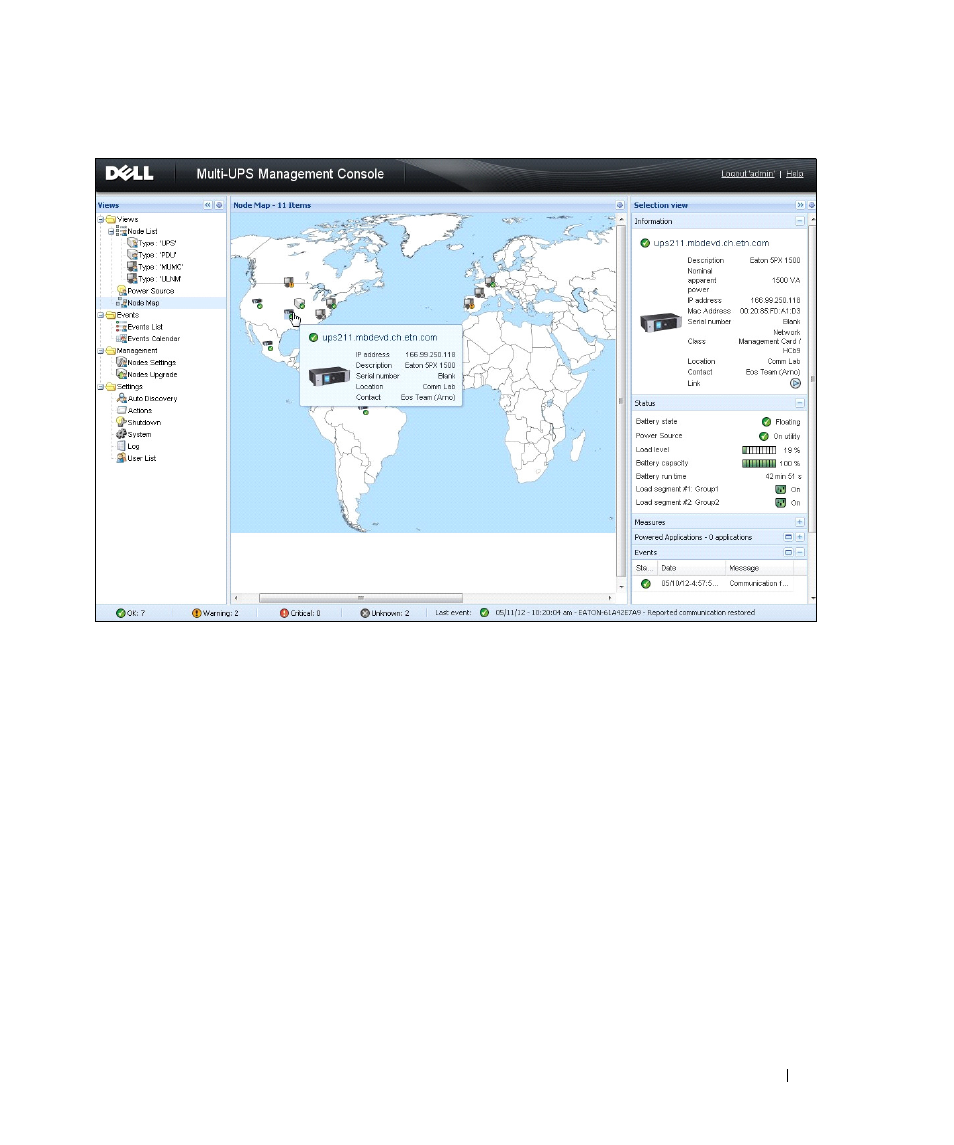
Task: Click Logout 'admin' link
Action: pos(747,174)
